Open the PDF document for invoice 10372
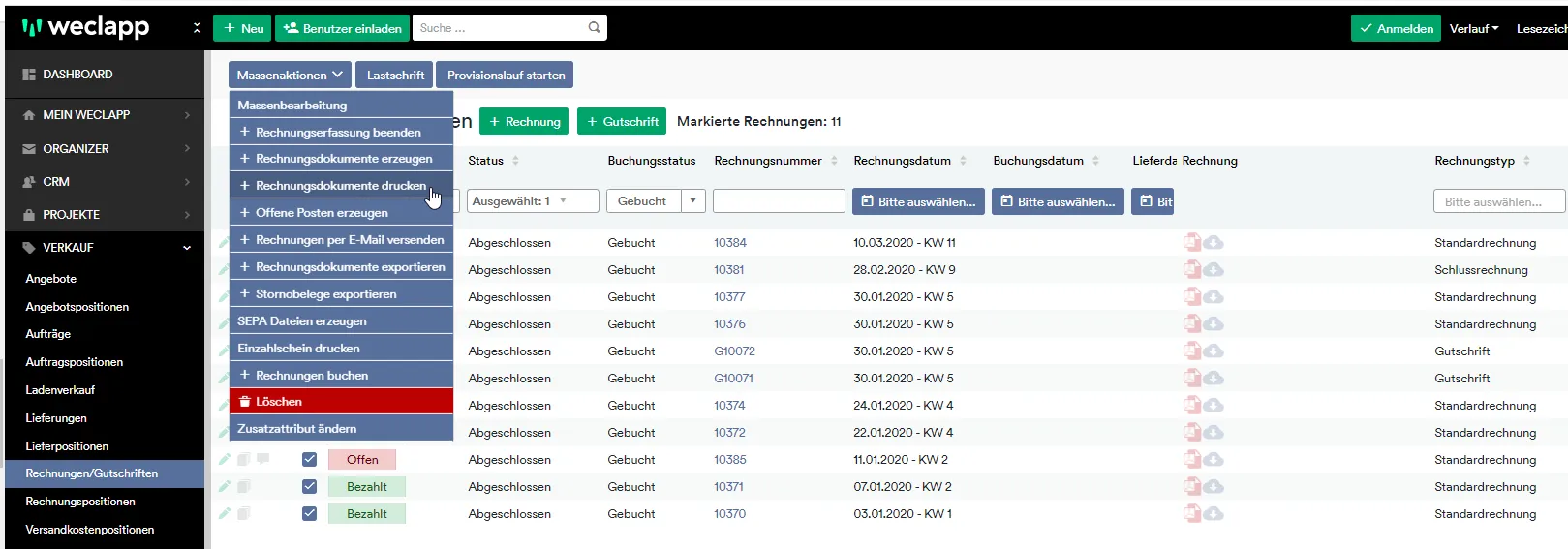The width and height of the screenshot is (1568, 549). 1192,432
